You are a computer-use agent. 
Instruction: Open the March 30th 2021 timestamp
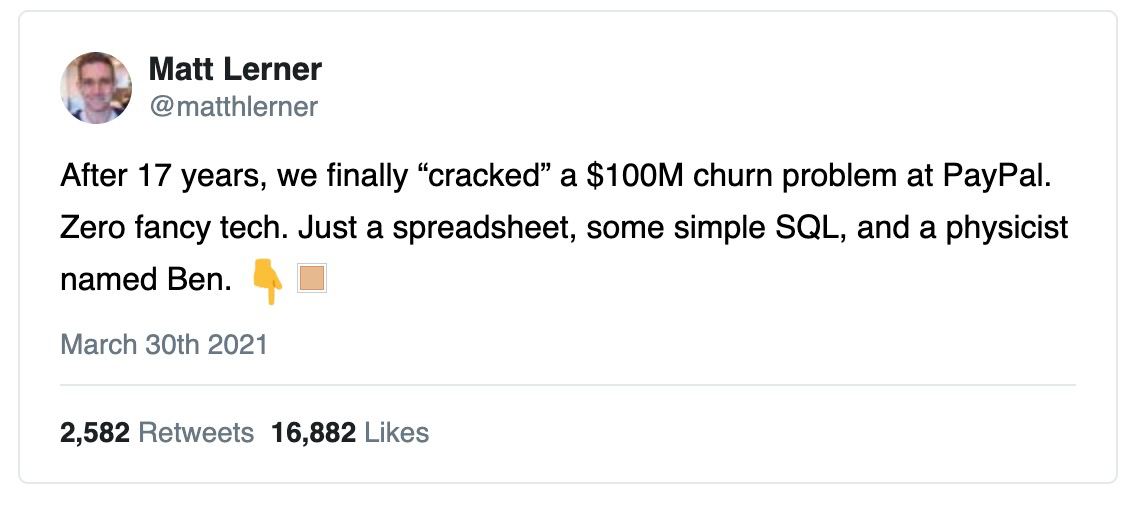(x=164, y=345)
